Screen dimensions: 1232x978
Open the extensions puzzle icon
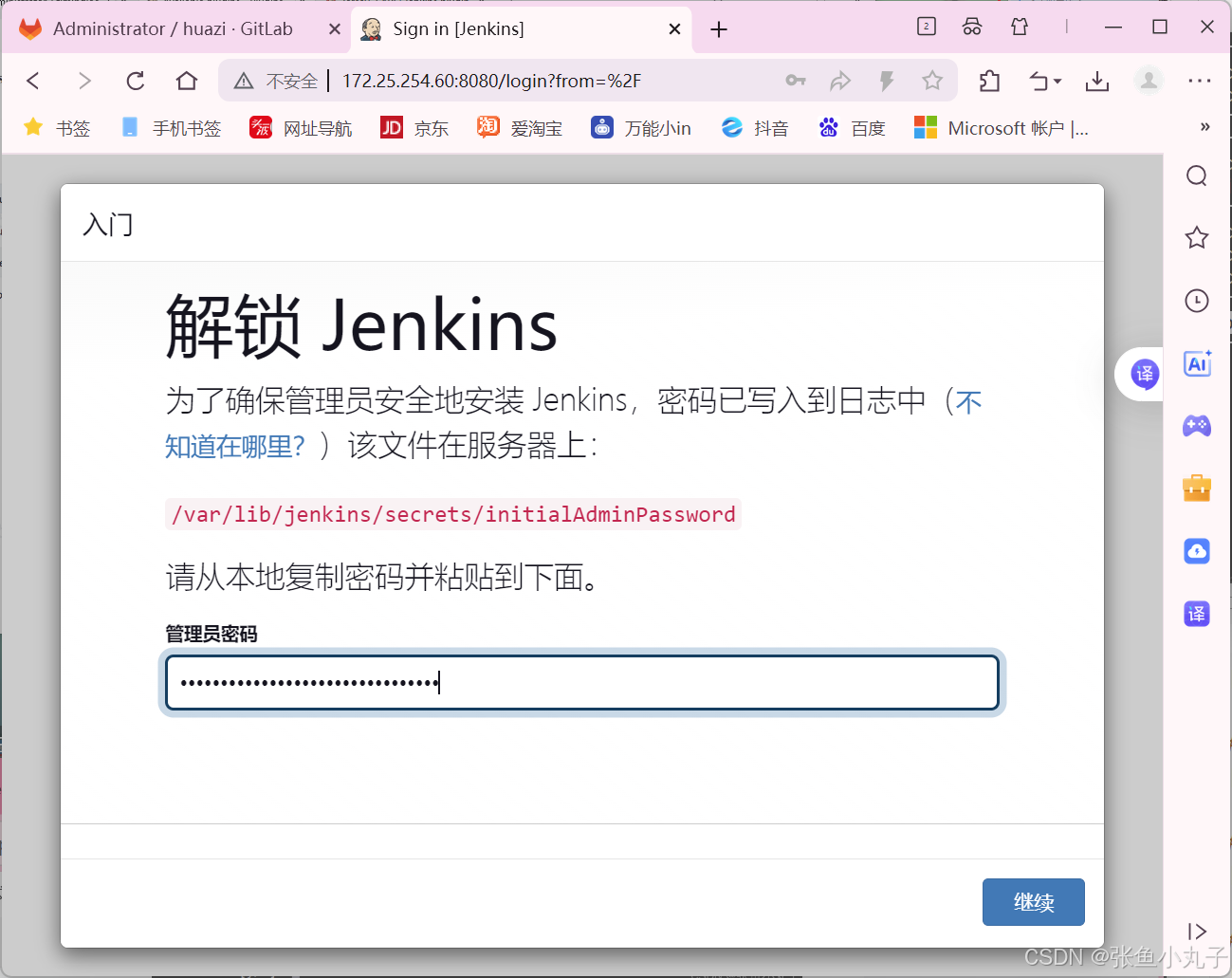tap(989, 81)
